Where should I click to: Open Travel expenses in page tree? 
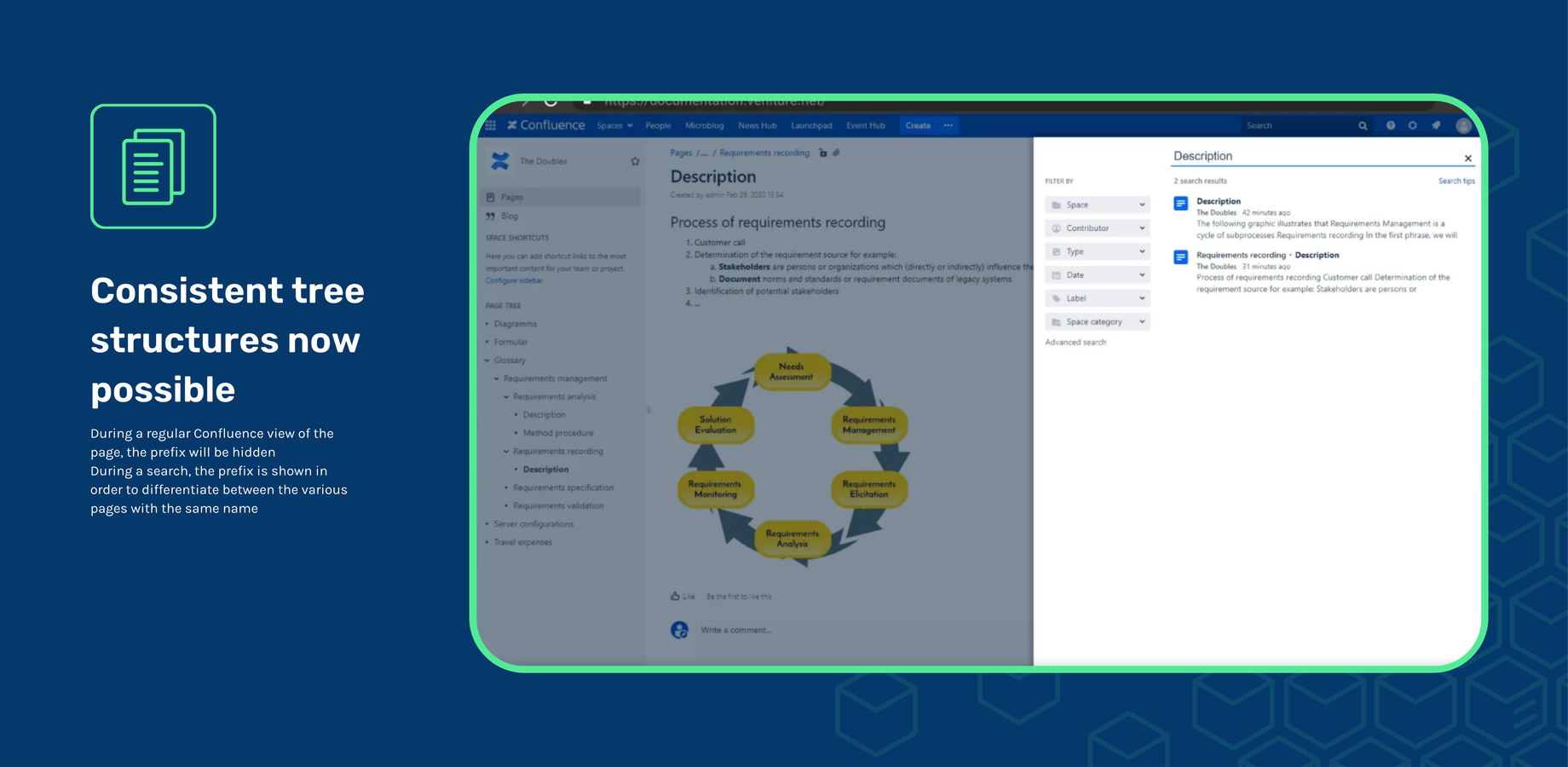click(523, 543)
